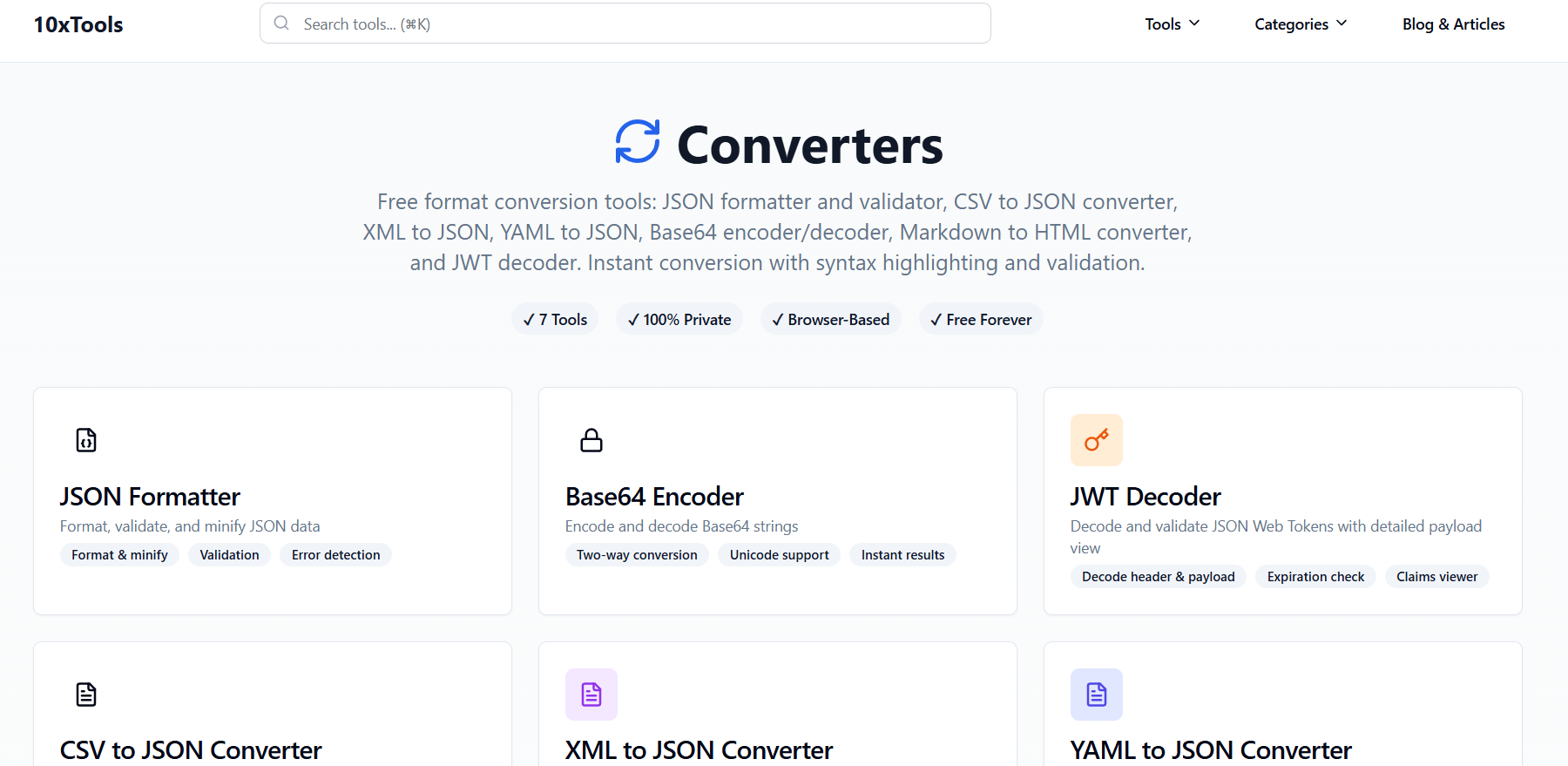Click the chevron beside Categories
Screen dimensions: 1568x766
1342,24
